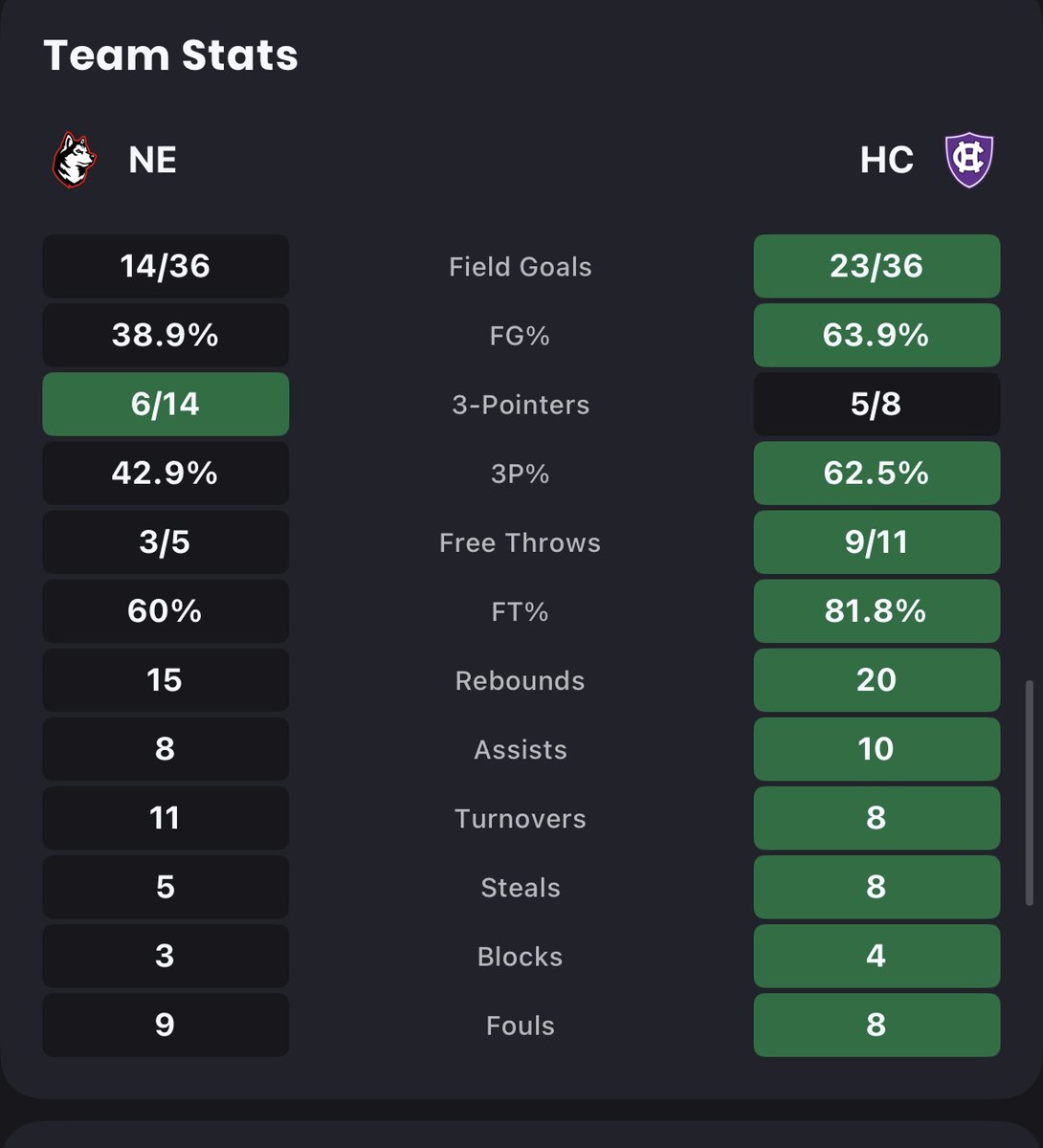Select HC 62.5% three-point percentage
This screenshot has width=1043, height=1148.
877,473
